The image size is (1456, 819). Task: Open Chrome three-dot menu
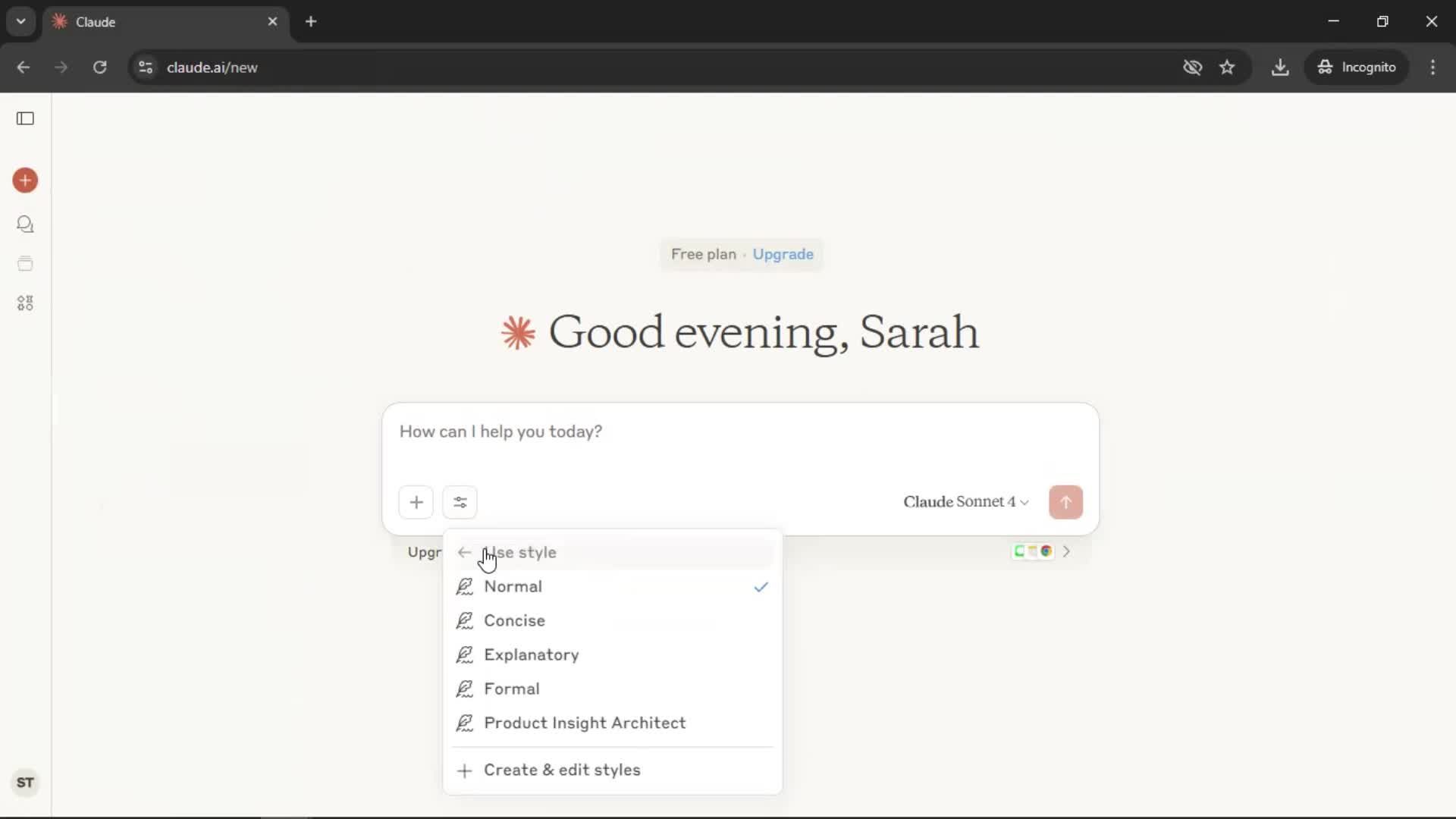[x=1432, y=67]
